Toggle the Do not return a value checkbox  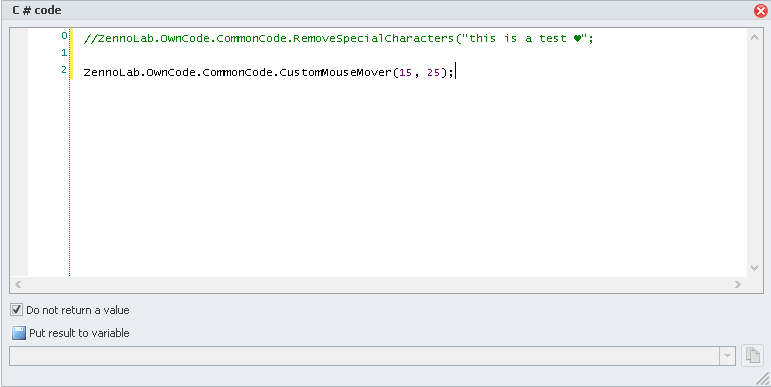coord(16,310)
